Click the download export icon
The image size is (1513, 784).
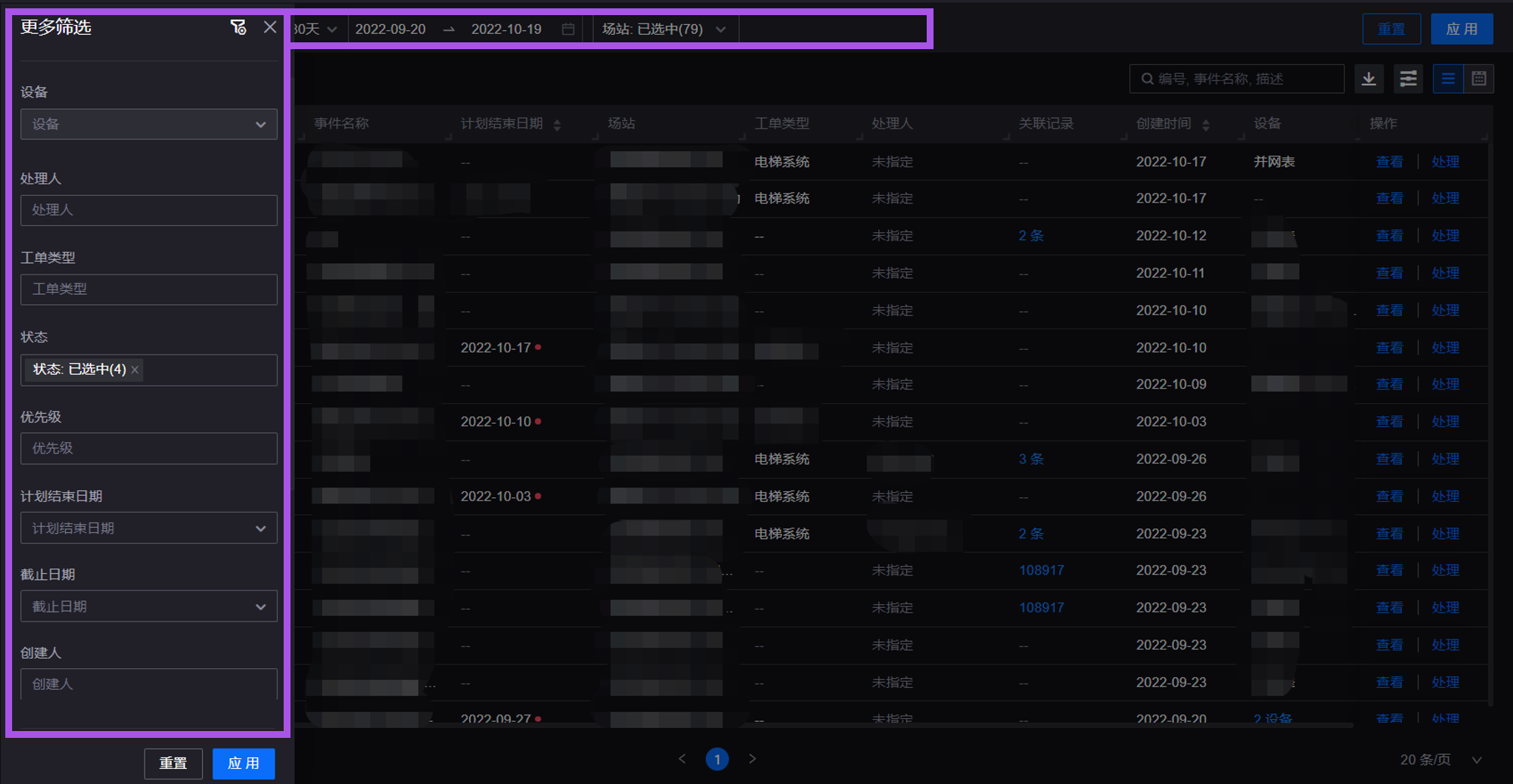(1369, 79)
